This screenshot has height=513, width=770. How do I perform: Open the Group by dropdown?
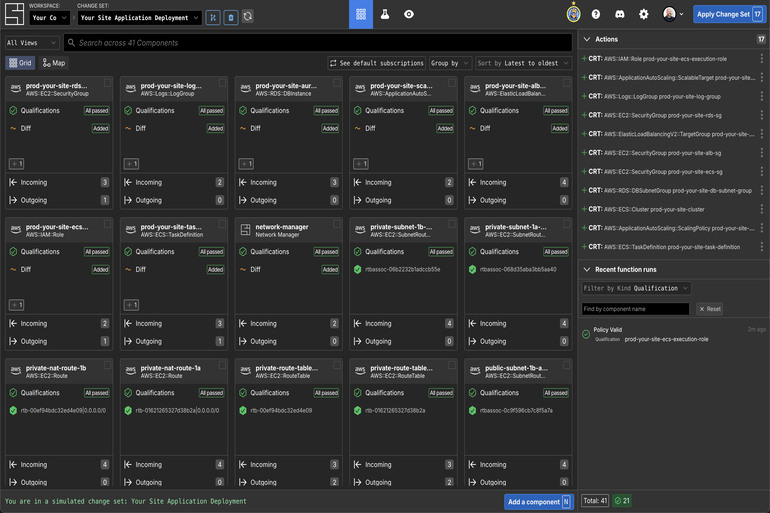coord(449,63)
